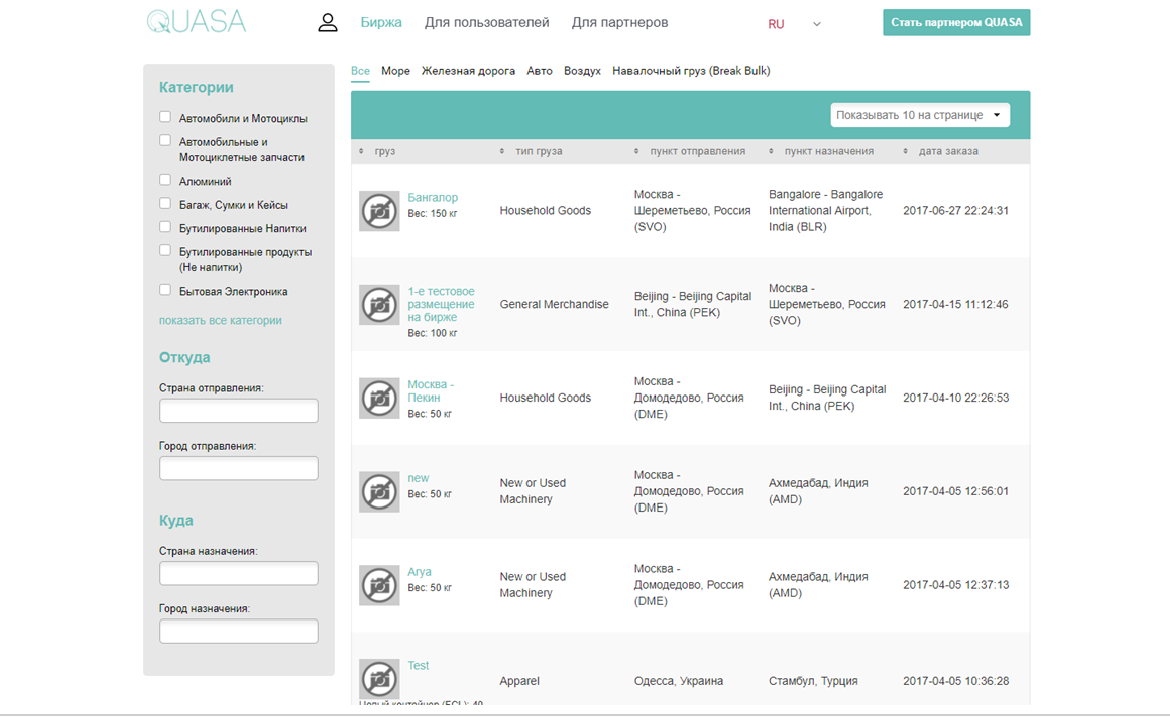Screen dimensions: 1170x717
Task: Sort by дата заказа column icon
Action: click(x=892, y=152)
